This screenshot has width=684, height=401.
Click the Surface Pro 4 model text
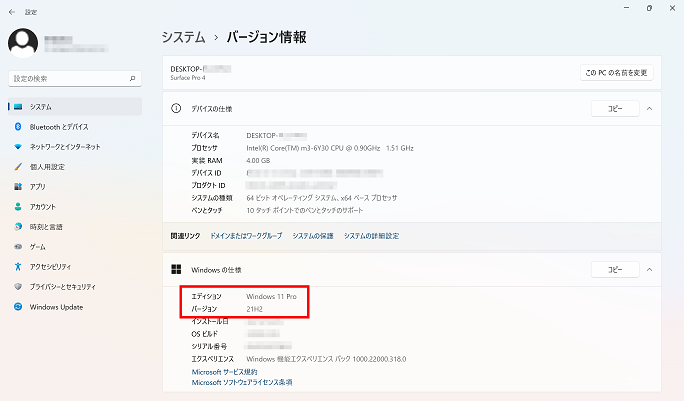pyautogui.click(x=188, y=78)
